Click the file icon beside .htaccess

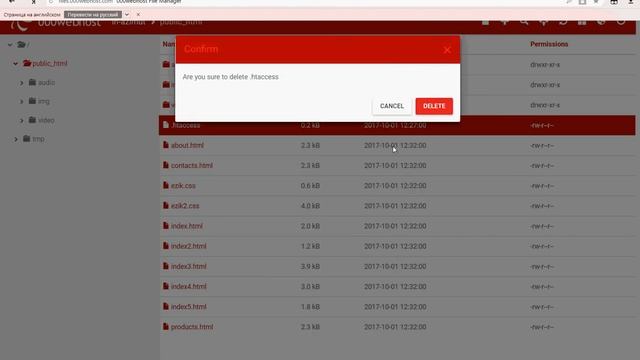pyautogui.click(x=166, y=125)
